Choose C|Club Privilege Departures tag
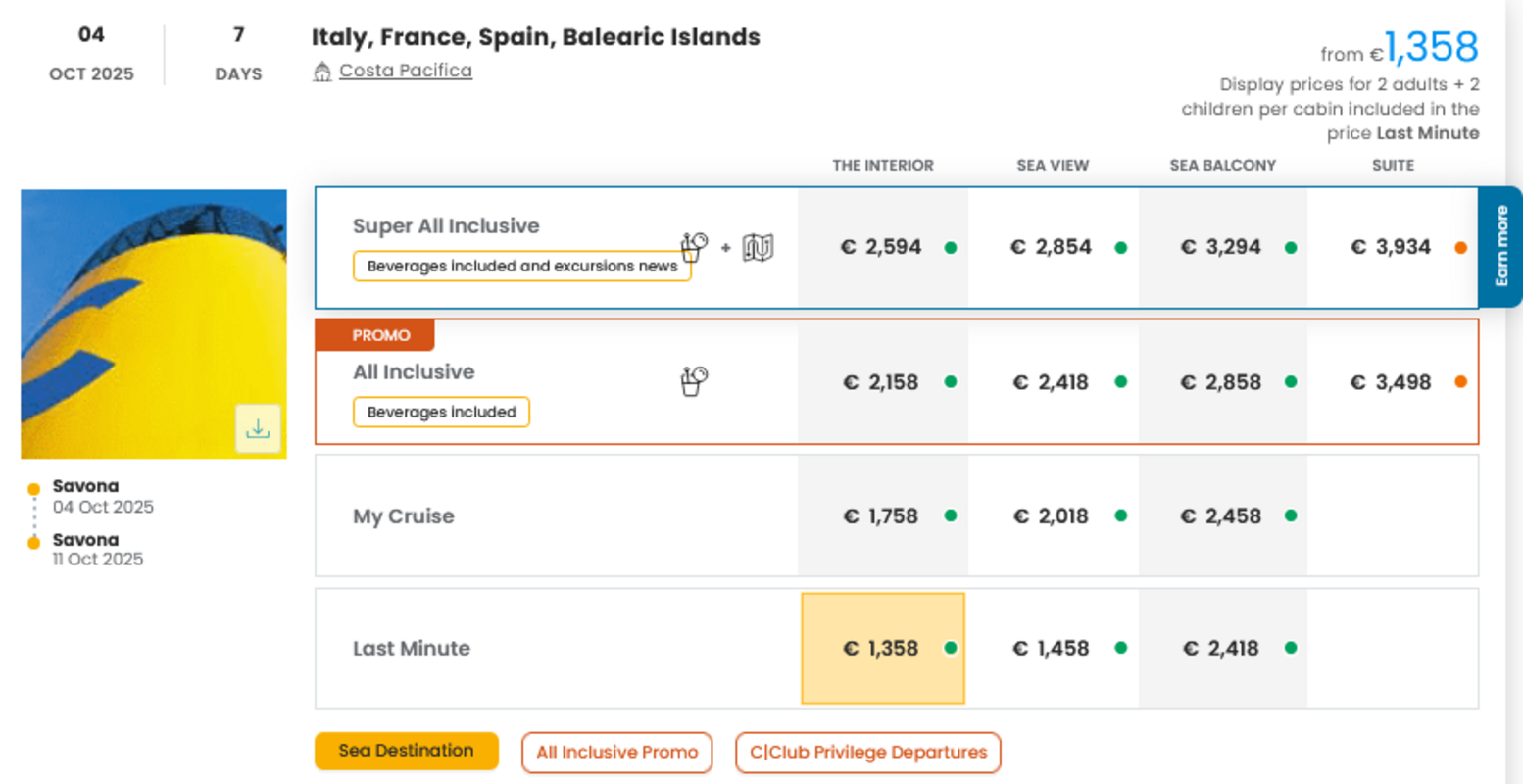1523x784 pixels. pos(867,753)
